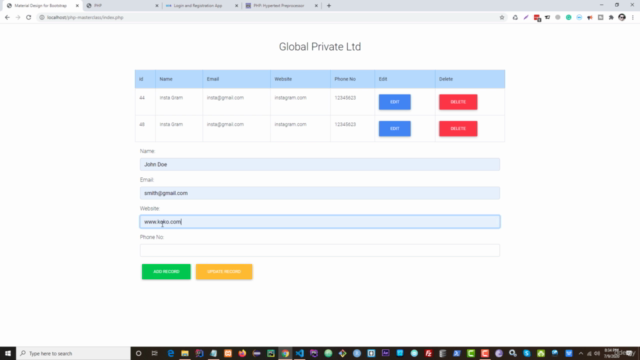Switch to Chrome in the taskbar
Screen dimensions: 640x360
coord(285,353)
